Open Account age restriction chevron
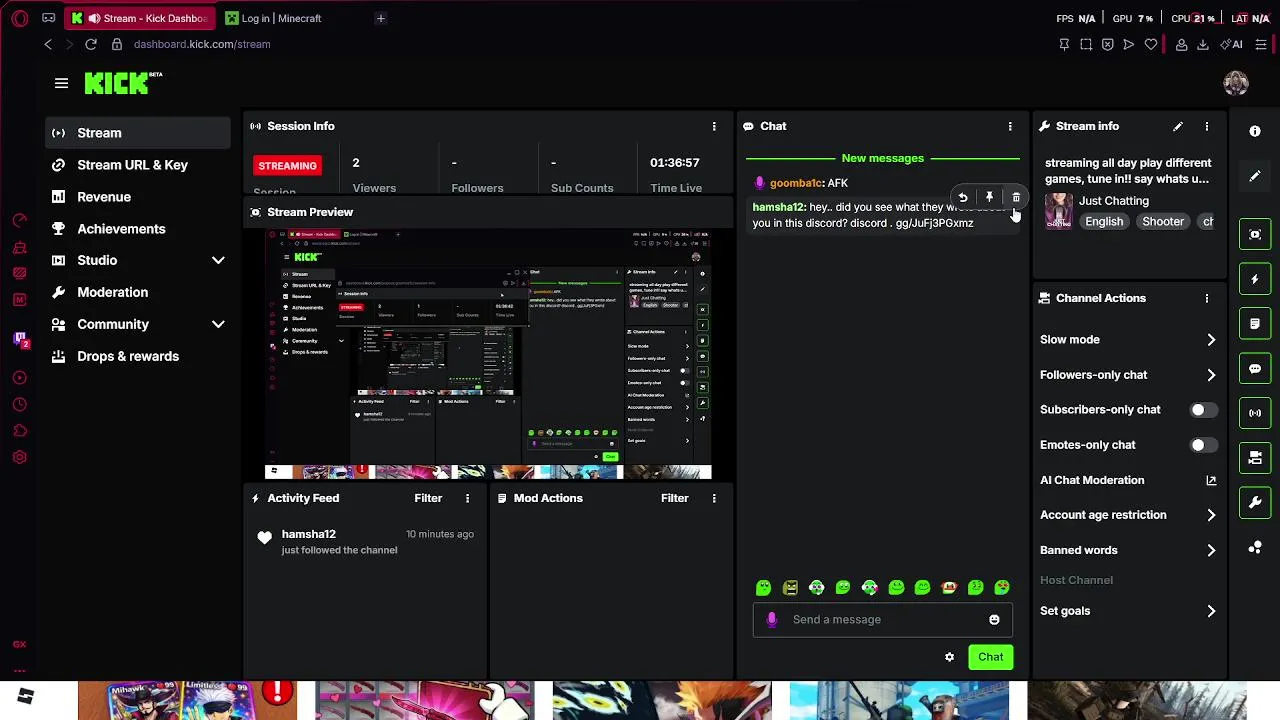1280x720 pixels. [x=1211, y=515]
